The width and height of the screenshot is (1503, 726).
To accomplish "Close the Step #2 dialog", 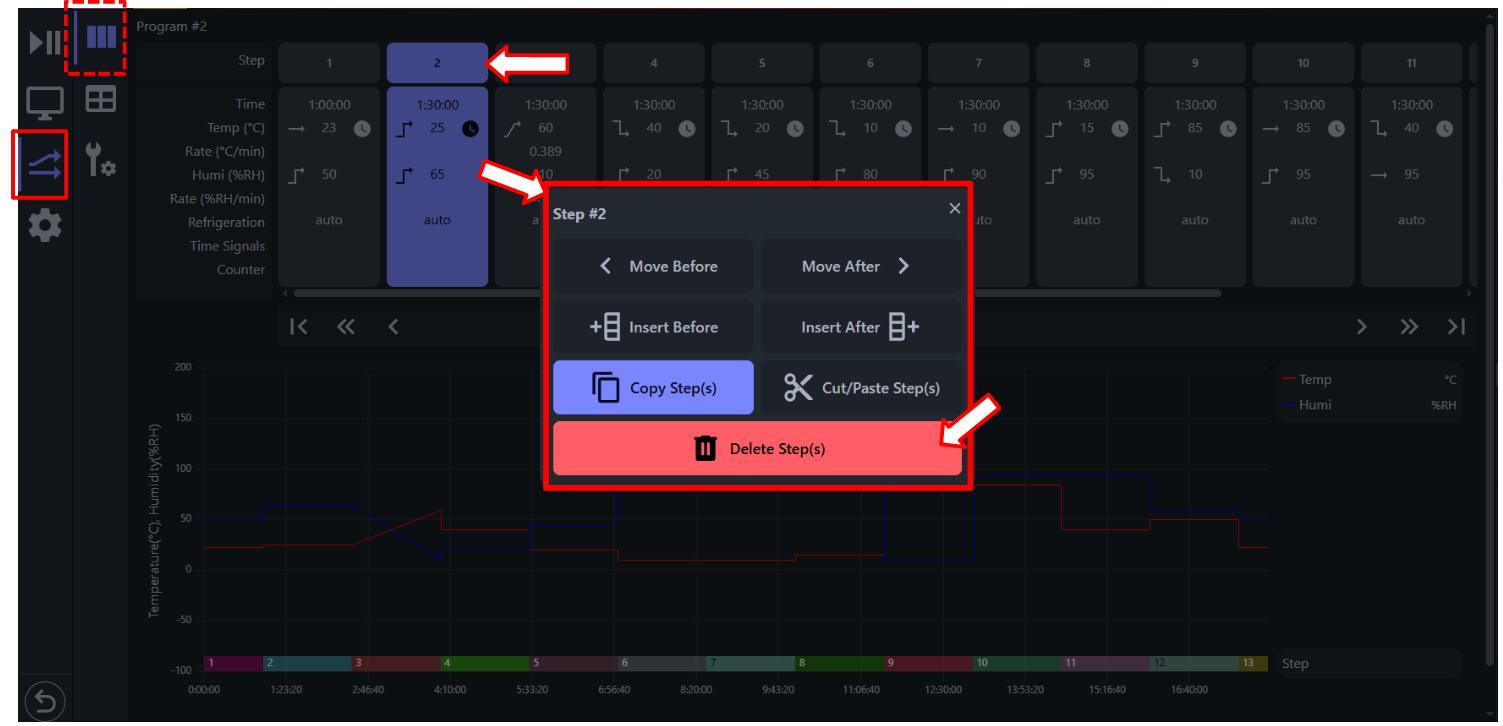I will click(955, 208).
